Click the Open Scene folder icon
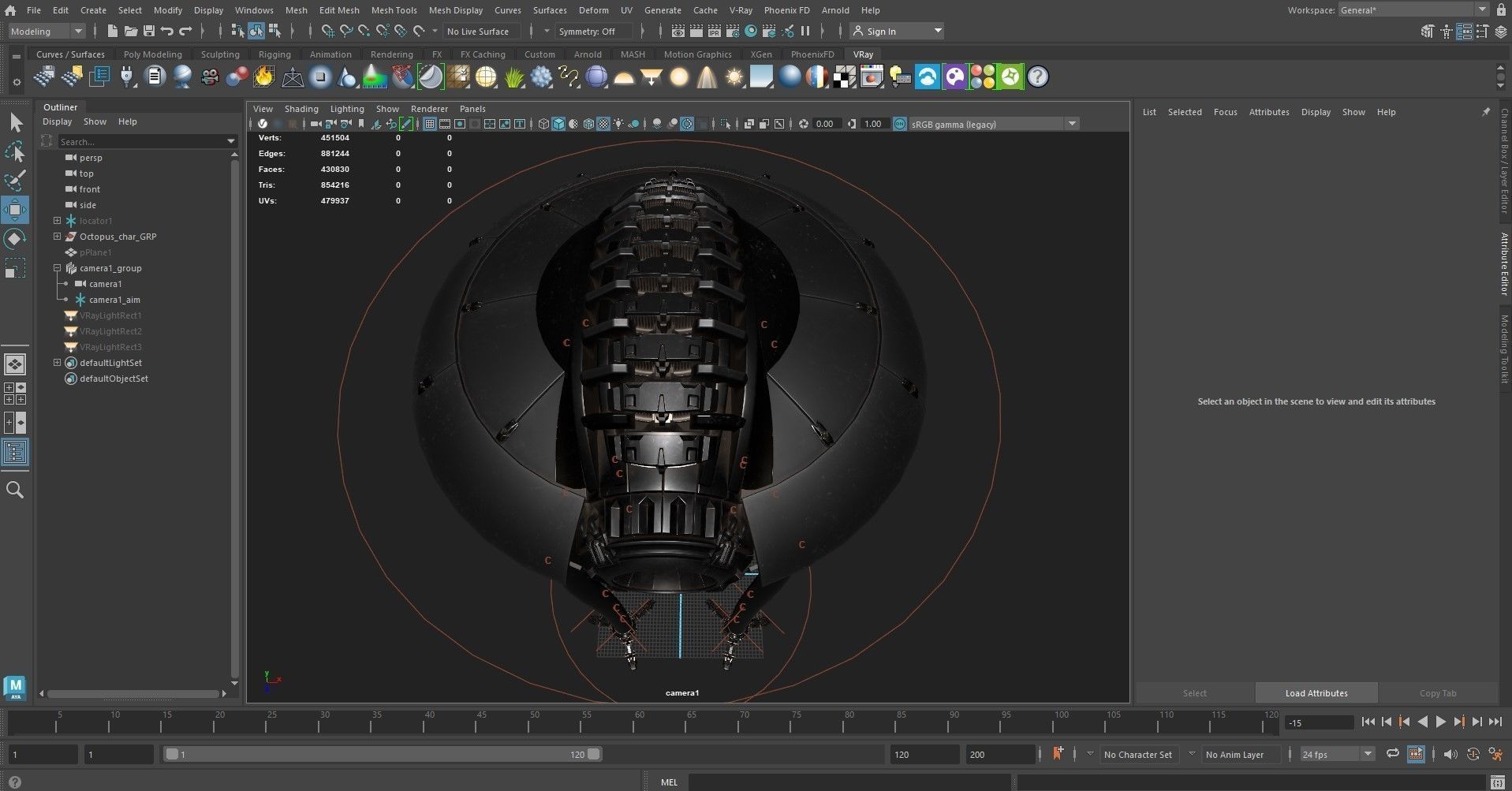Viewport: 1512px width, 791px height. coord(131,31)
